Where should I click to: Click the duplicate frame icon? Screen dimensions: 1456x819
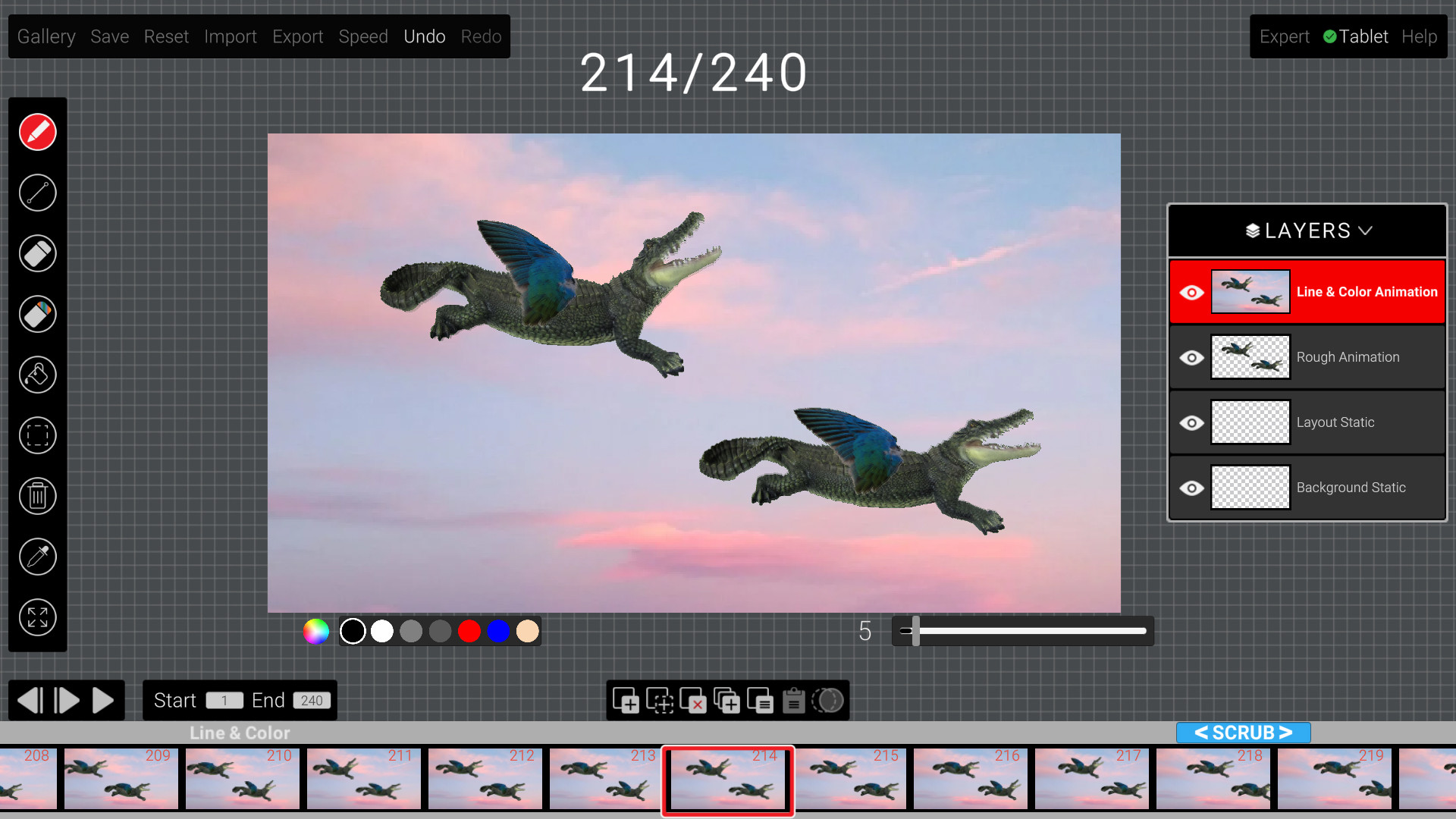tap(727, 700)
